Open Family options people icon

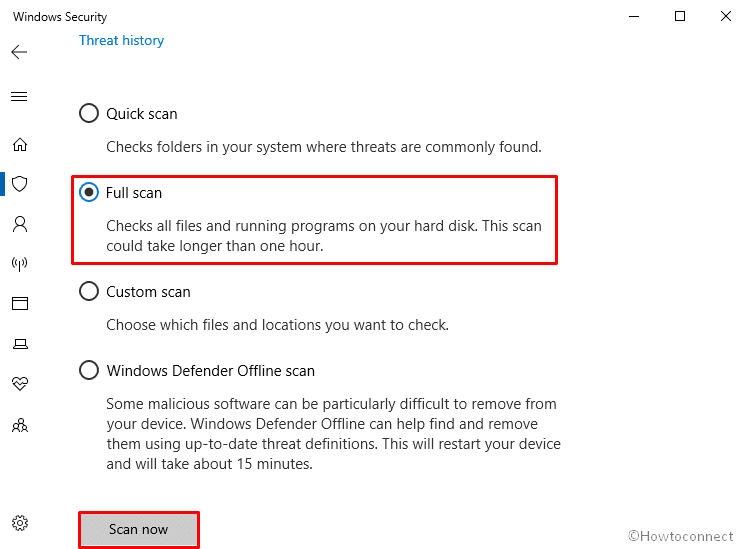coord(20,426)
